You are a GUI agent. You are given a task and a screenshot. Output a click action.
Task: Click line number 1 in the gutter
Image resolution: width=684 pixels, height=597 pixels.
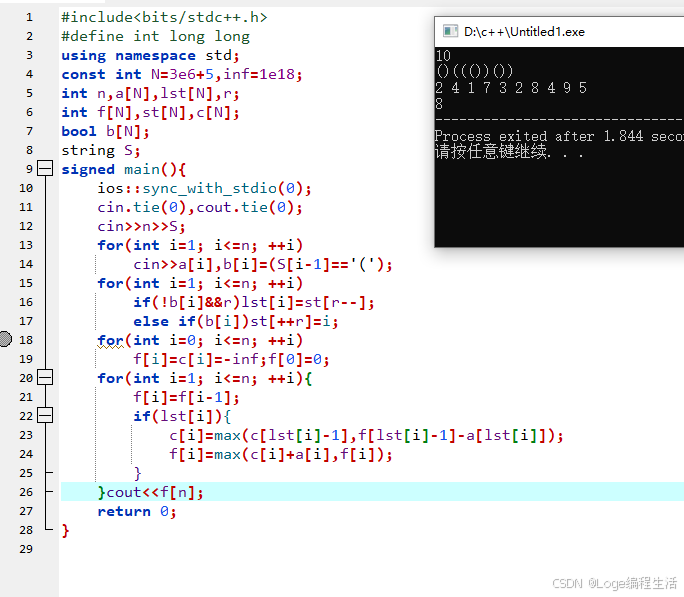pyautogui.click(x=29, y=17)
